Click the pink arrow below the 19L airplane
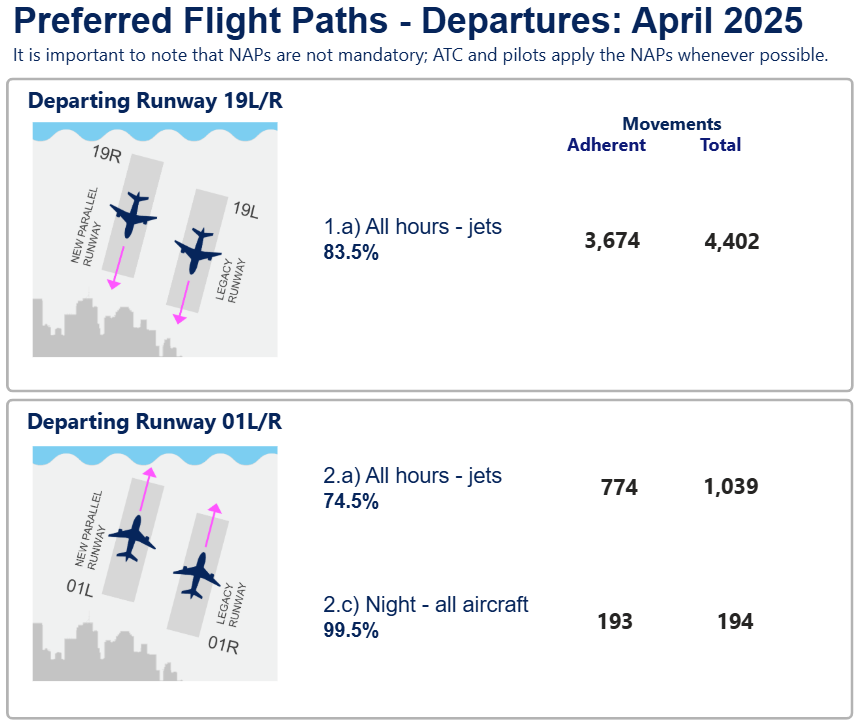859x724 pixels. 181,302
